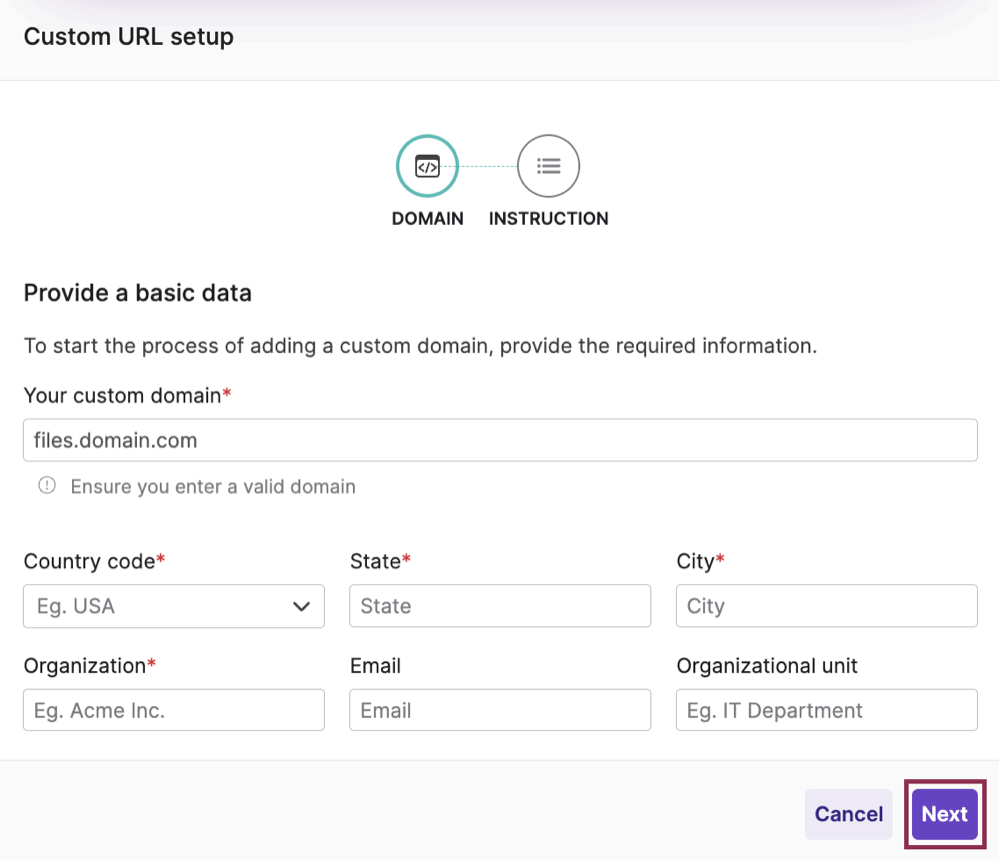The height and width of the screenshot is (860, 999).
Task: Click the Country code chevron arrow
Action: click(301, 606)
